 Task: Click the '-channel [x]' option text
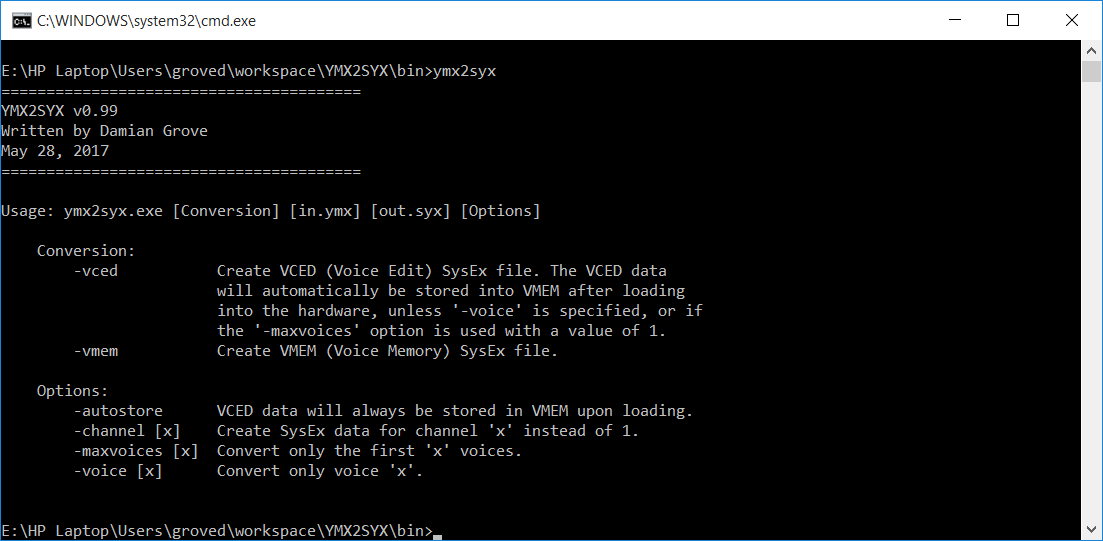point(127,431)
